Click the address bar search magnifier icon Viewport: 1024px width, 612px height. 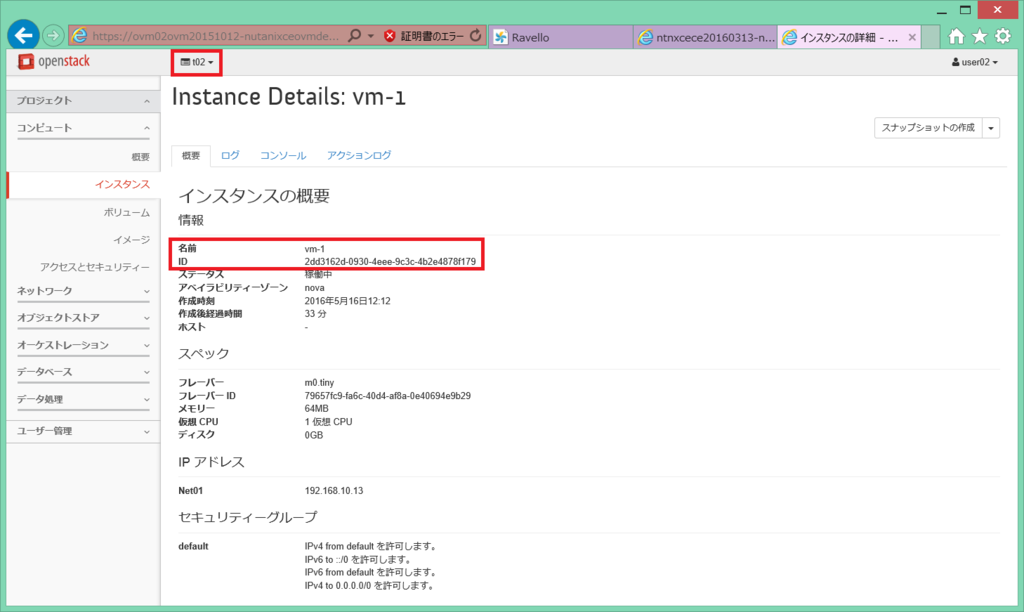[354, 36]
